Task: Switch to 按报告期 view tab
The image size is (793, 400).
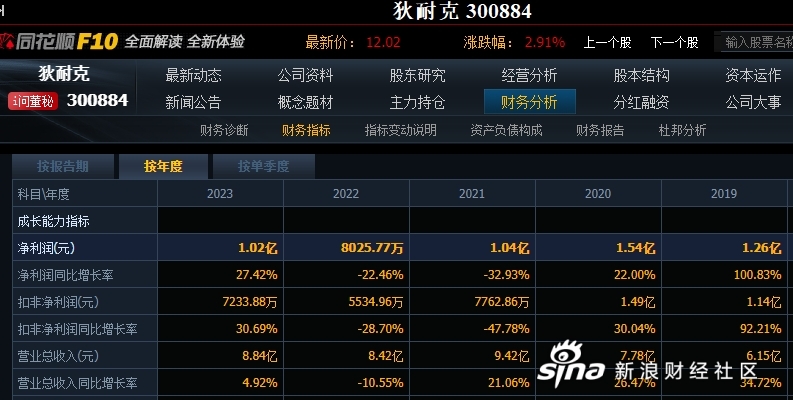Action: [63, 166]
